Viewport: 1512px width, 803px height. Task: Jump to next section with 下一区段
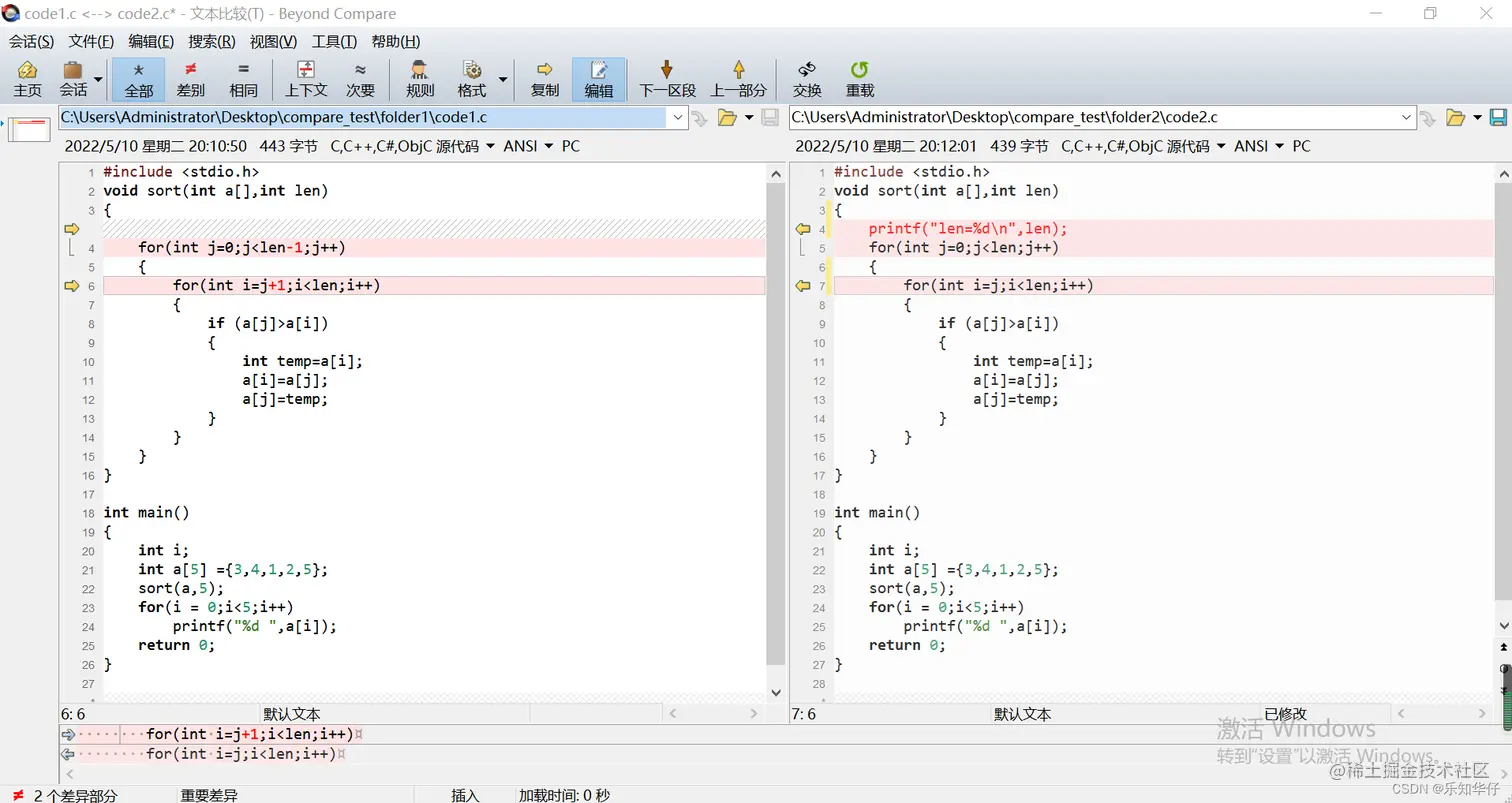coord(667,79)
